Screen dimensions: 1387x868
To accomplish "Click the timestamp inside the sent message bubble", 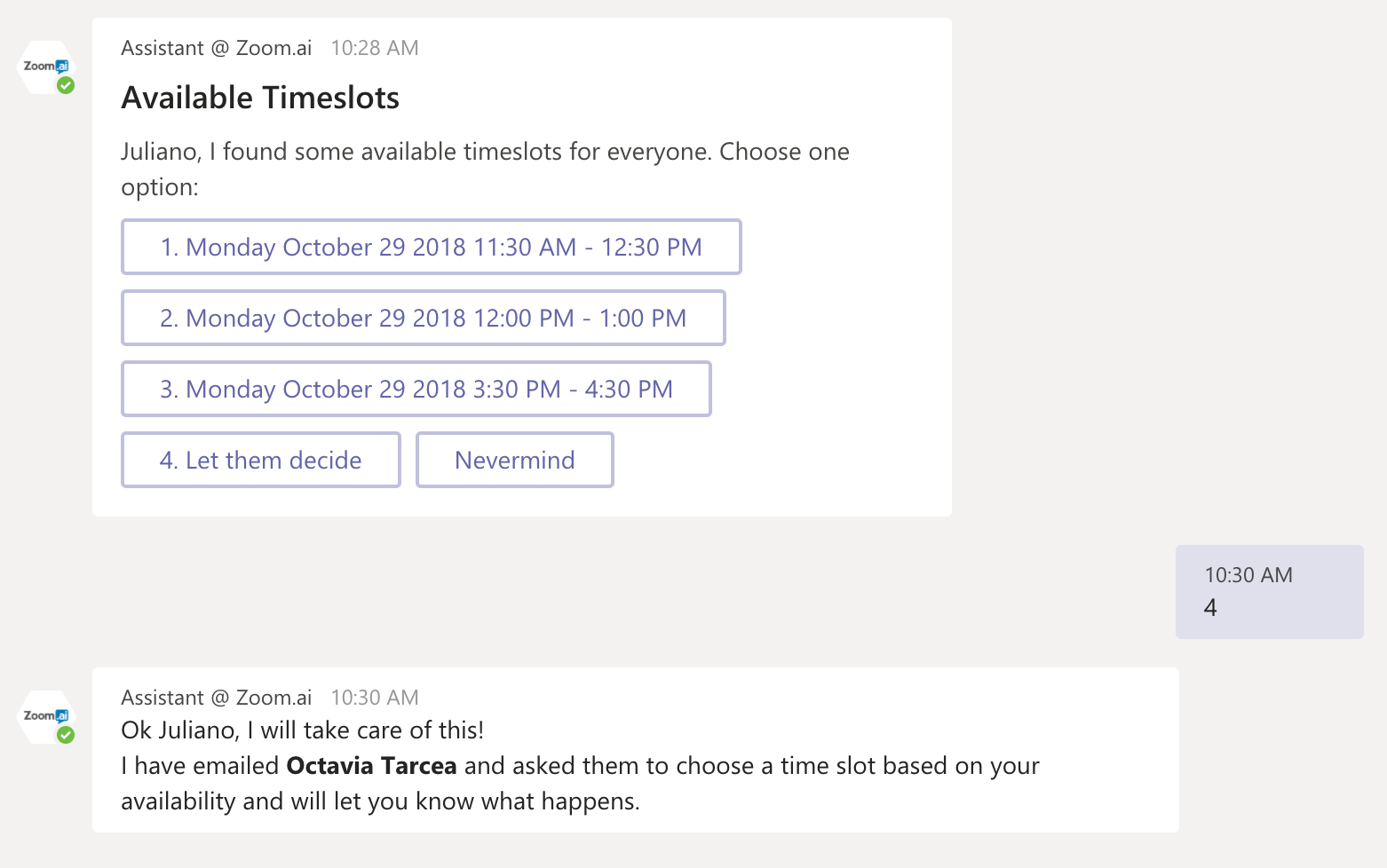I will pyautogui.click(x=1248, y=575).
